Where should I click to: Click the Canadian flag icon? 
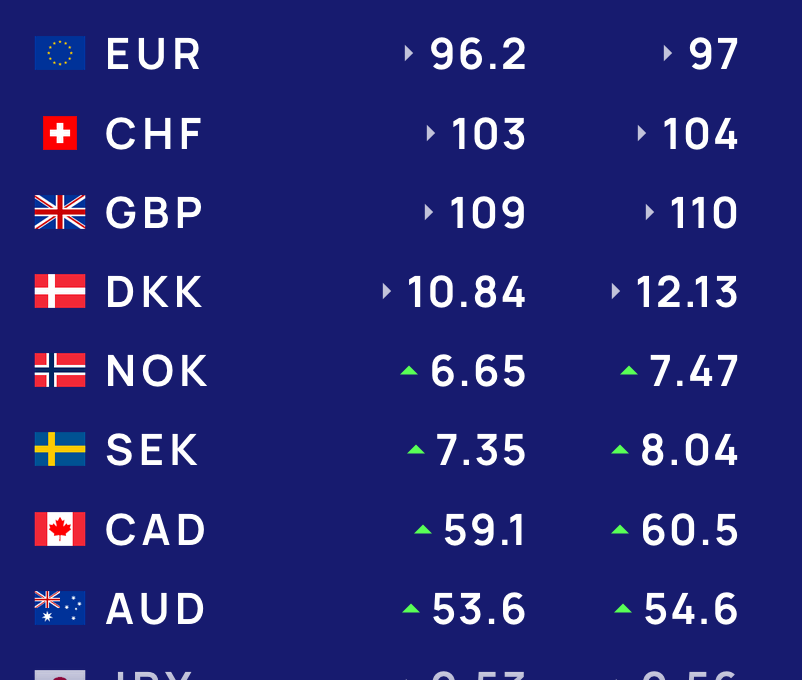coord(60,529)
